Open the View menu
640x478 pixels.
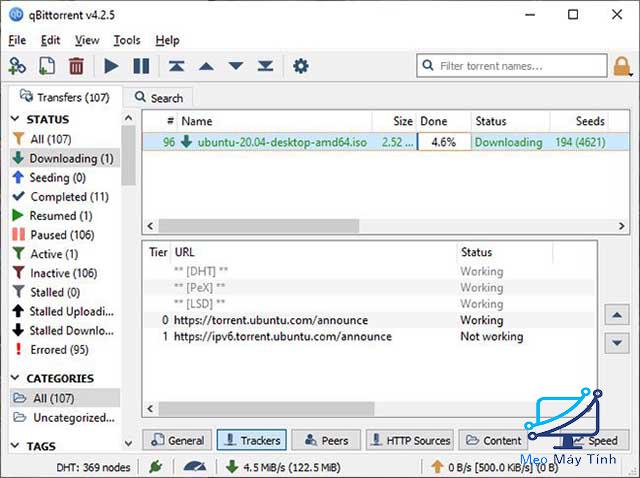tap(87, 40)
